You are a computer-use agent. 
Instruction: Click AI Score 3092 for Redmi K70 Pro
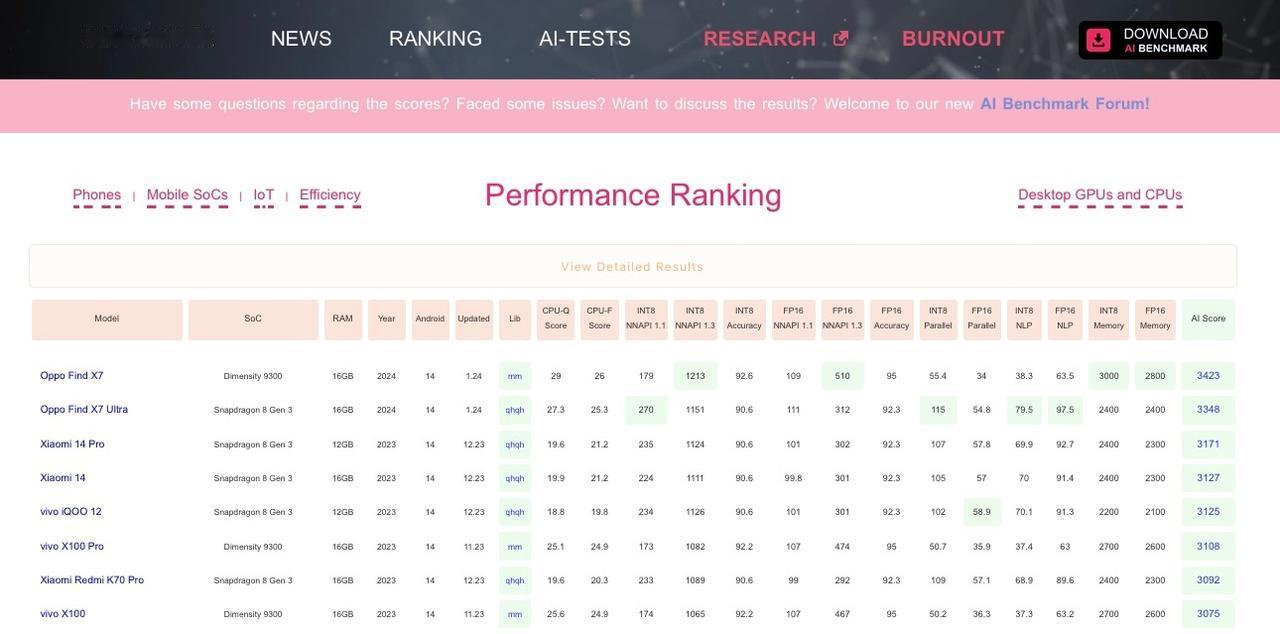click(x=1209, y=580)
